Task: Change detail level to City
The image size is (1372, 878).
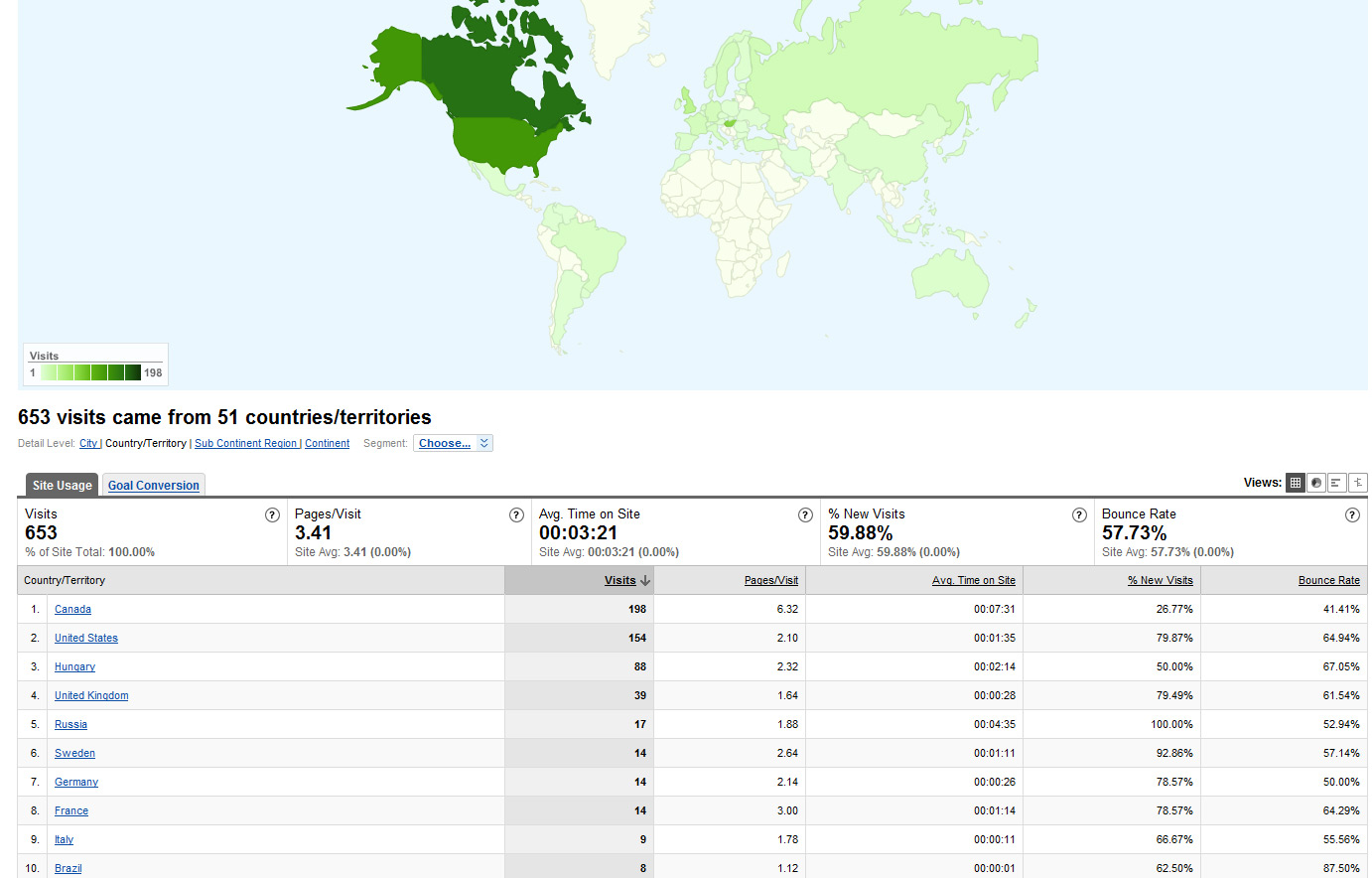Action: click(88, 444)
